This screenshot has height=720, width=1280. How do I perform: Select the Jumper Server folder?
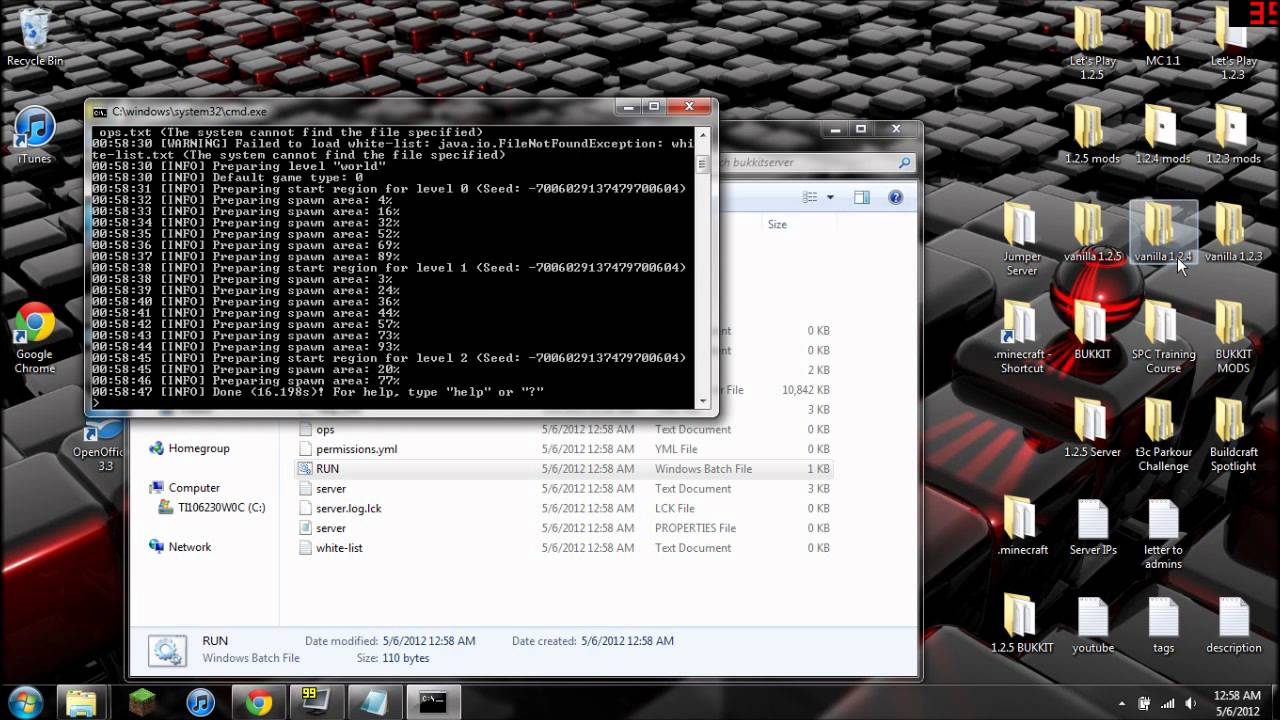click(1021, 240)
